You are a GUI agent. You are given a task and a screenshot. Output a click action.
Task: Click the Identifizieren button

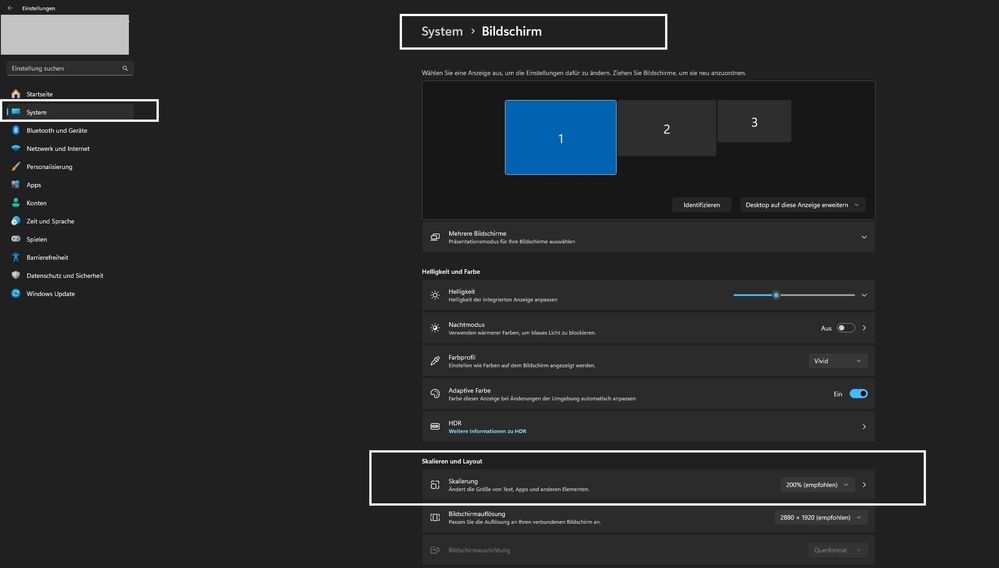click(701, 205)
